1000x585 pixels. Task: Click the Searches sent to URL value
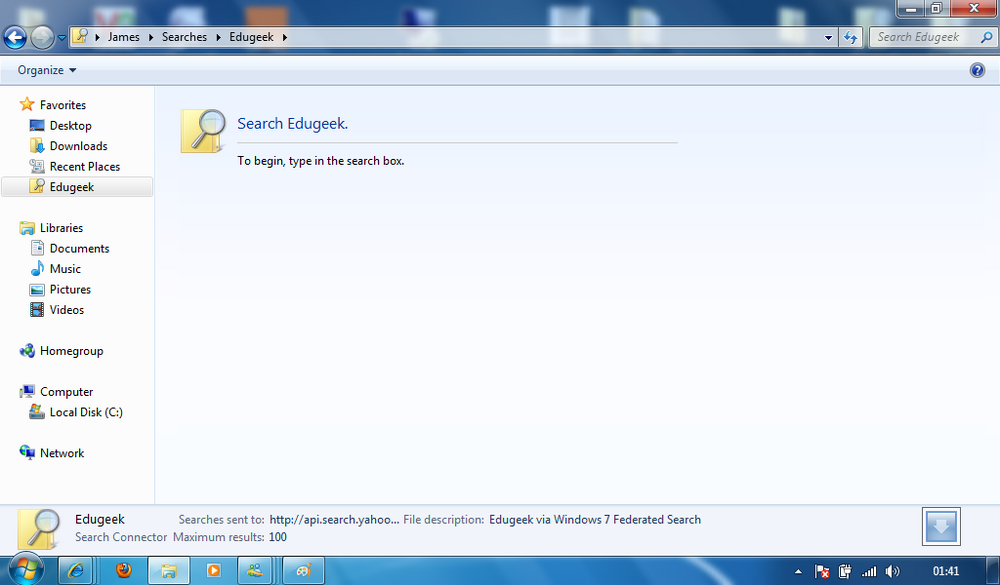click(334, 519)
